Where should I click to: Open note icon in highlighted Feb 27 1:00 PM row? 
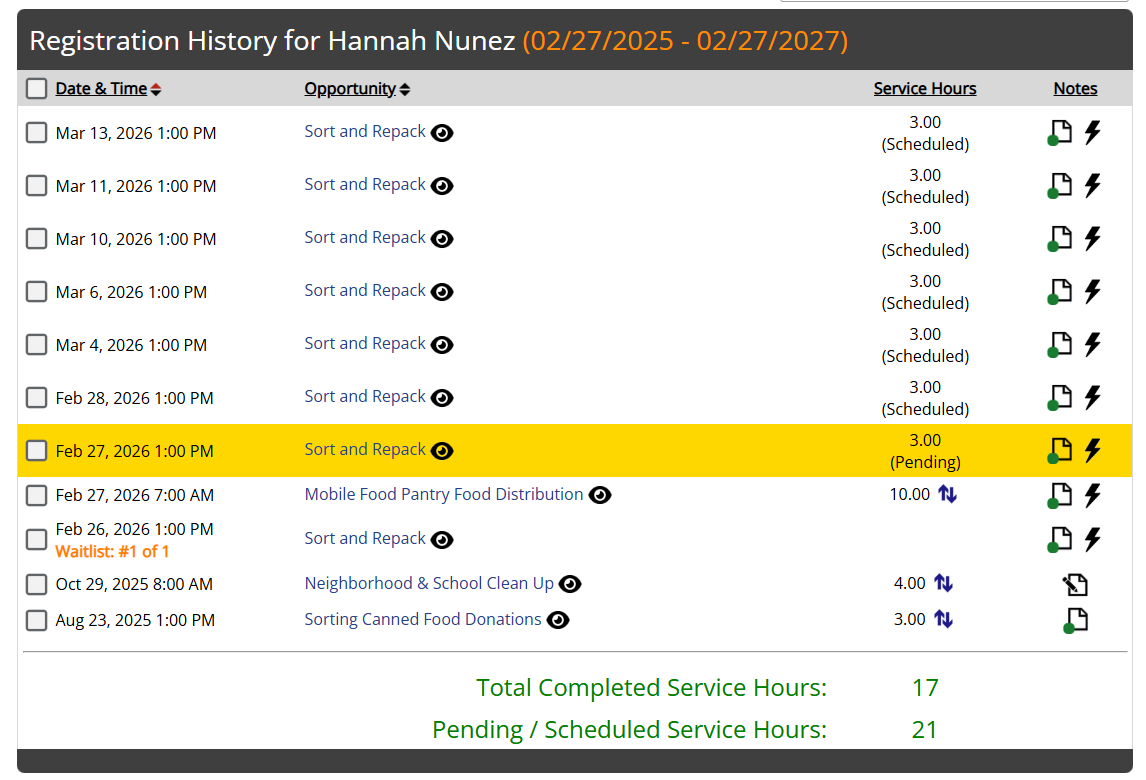1060,450
